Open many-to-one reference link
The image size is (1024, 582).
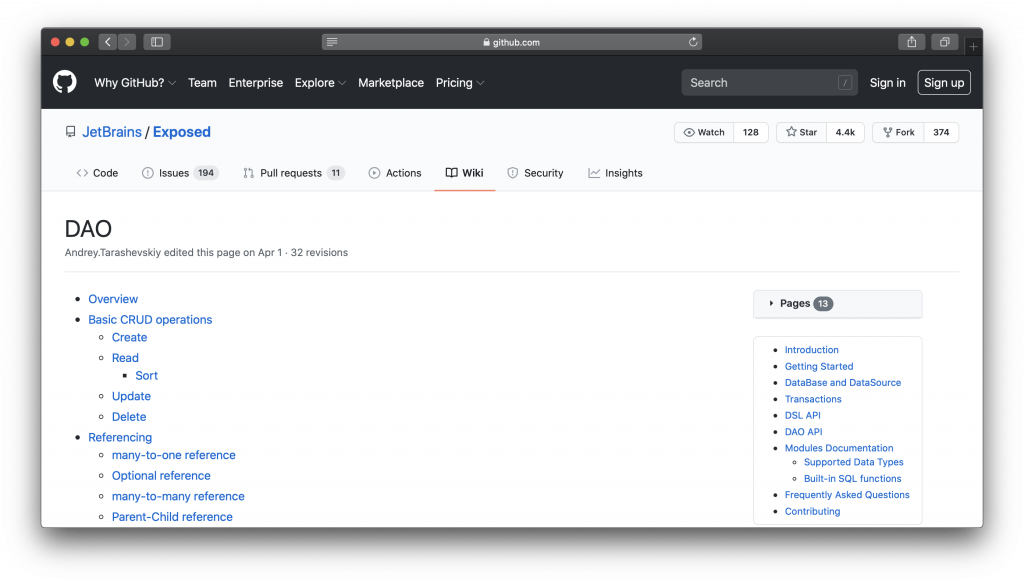pos(174,455)
